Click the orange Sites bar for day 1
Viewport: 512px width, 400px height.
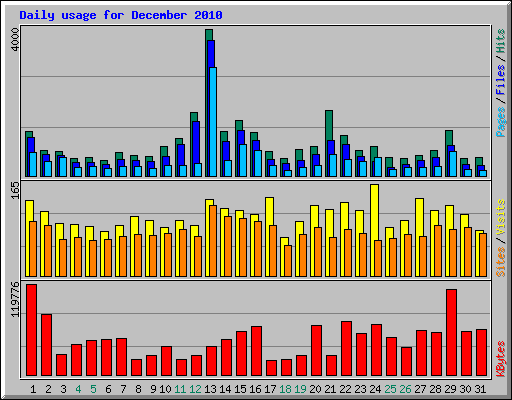pos(33,249)
